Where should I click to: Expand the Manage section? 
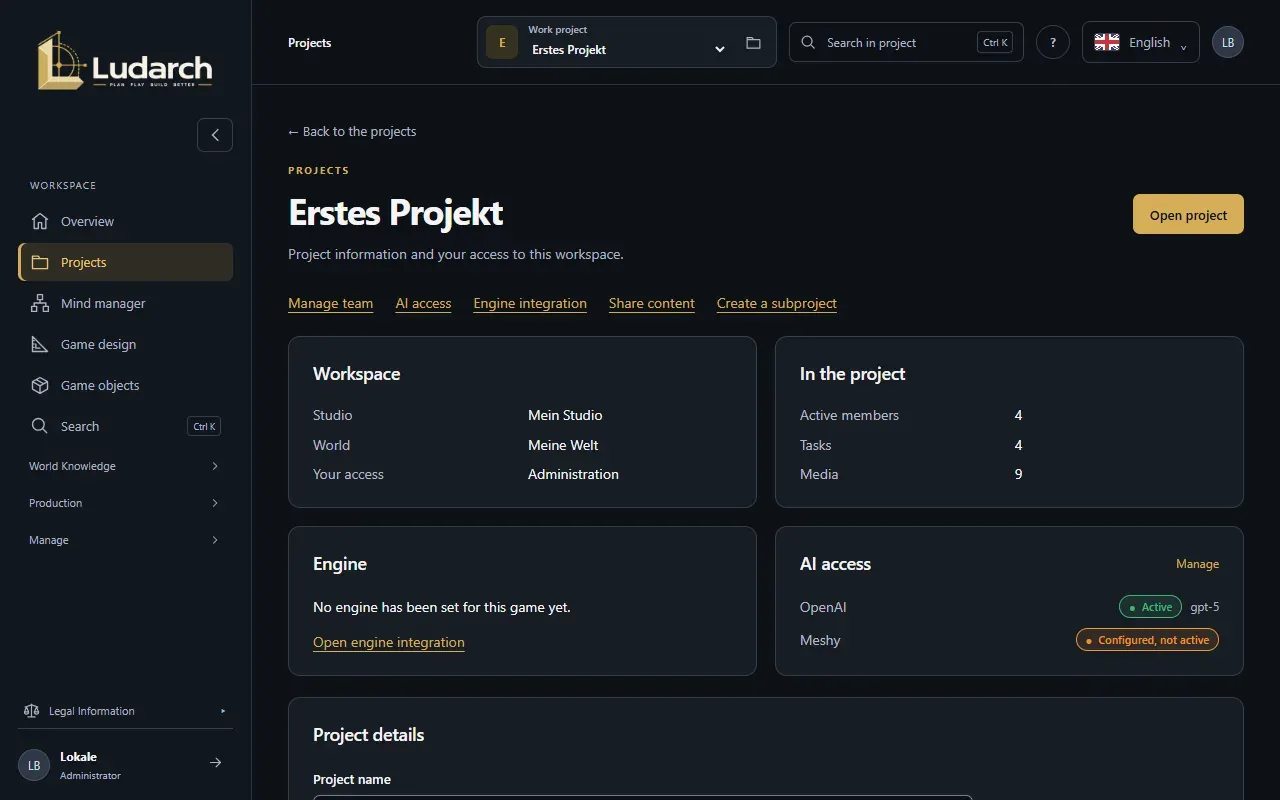126,540
